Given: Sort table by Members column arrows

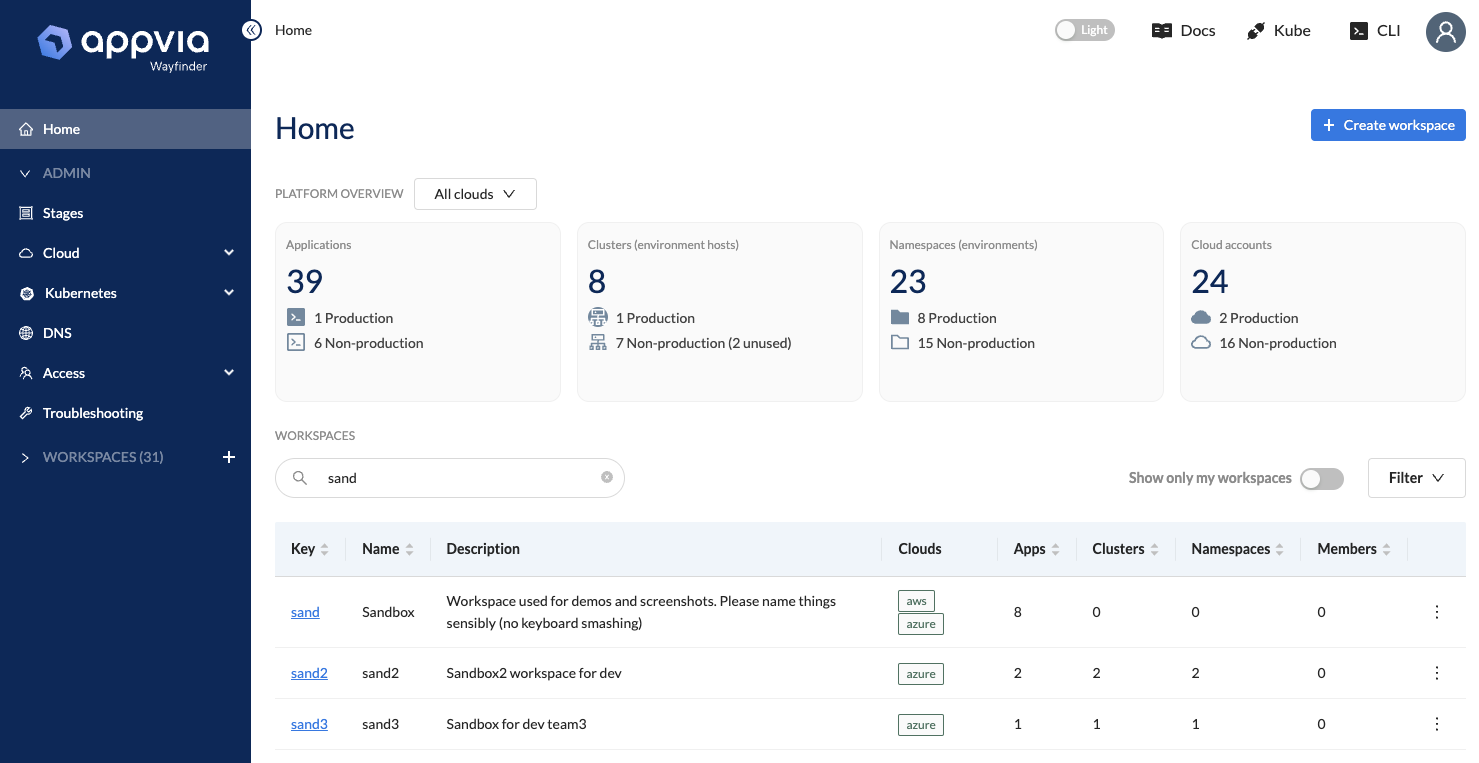Looking at the screenshot, I should (x=1386, y=549).
